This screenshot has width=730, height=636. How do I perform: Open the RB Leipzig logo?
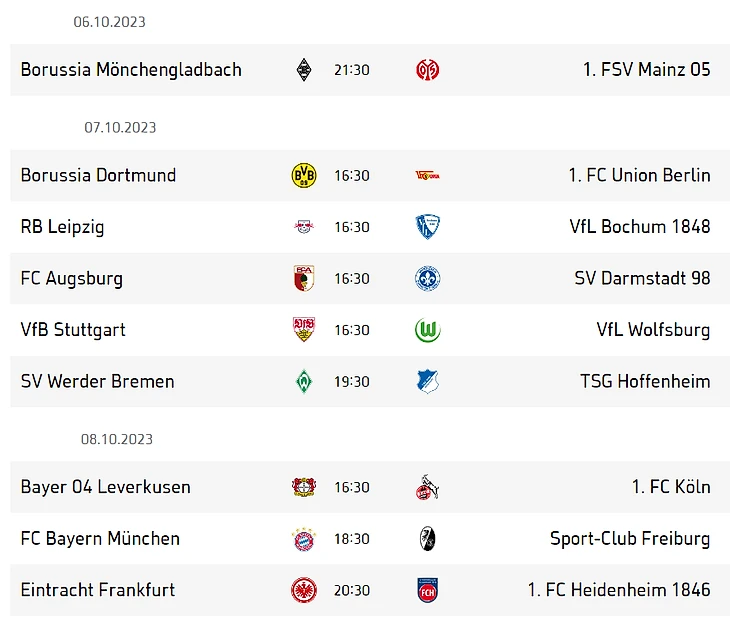(x=304, y=227)
